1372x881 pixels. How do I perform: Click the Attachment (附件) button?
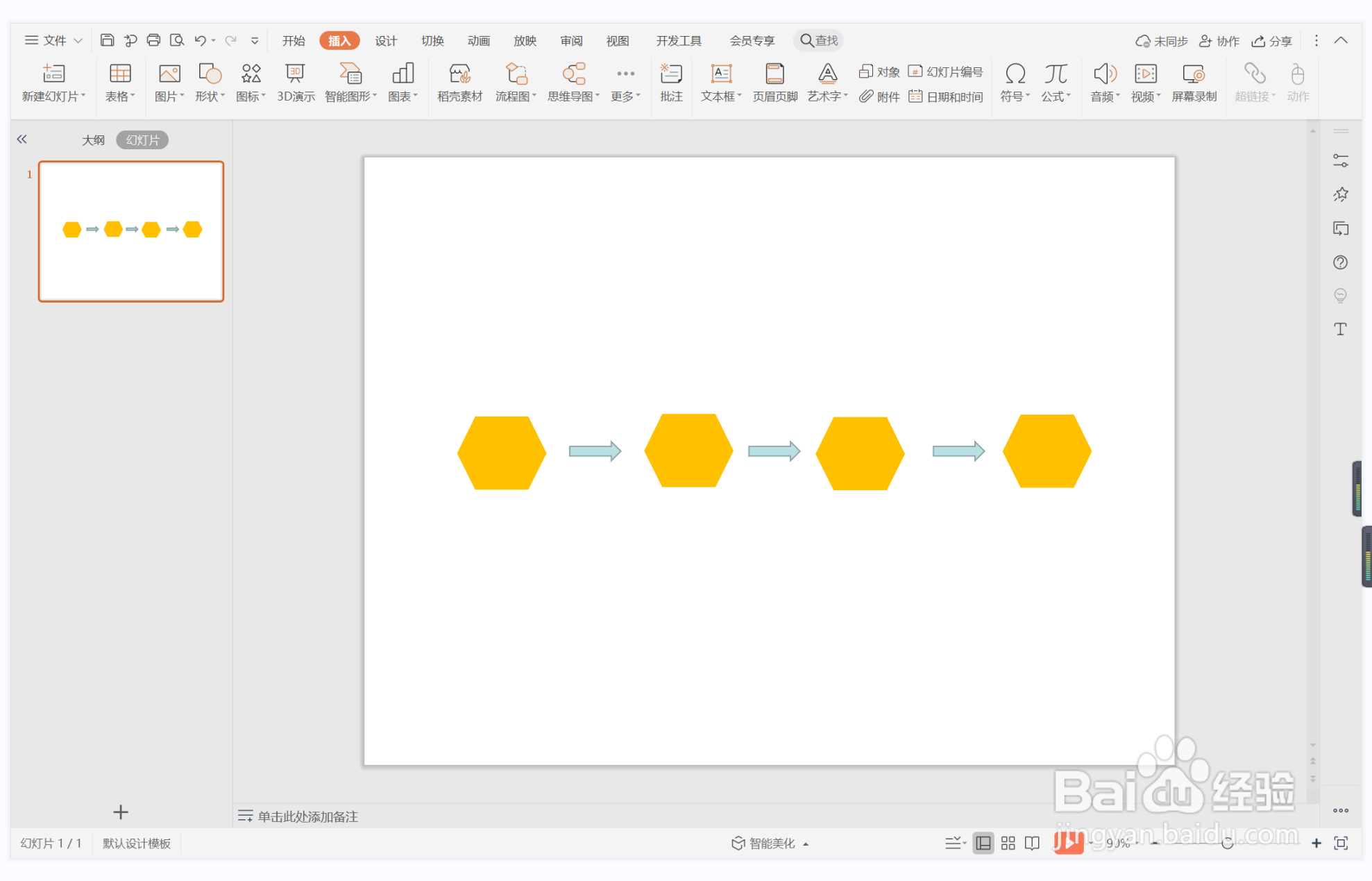(879, 97)
